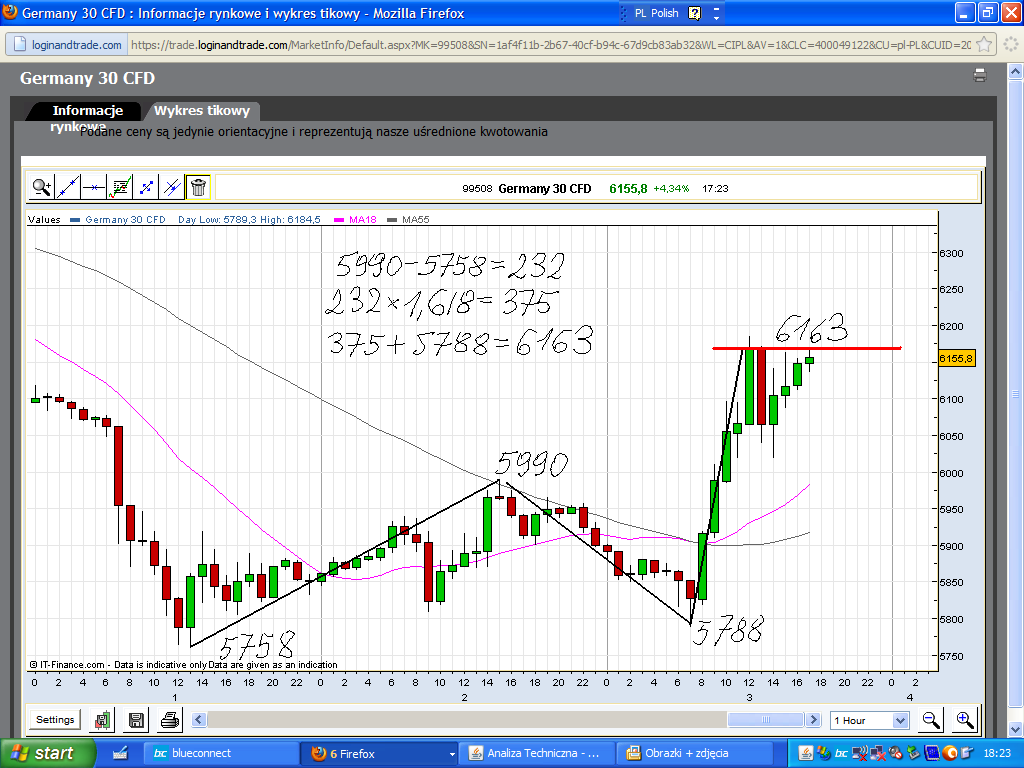Click the Germany 30 CFD legend label
The width and height of the screenshot is (1024, 768).
(125, 219)
